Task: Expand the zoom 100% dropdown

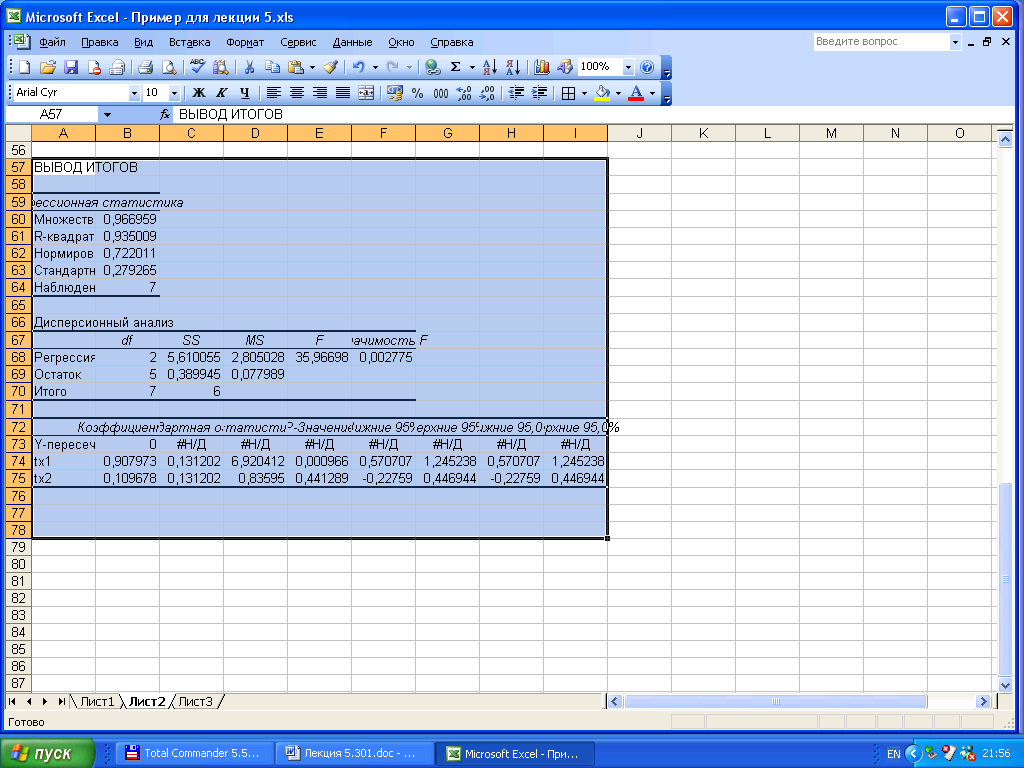Action: coord(628,67)
